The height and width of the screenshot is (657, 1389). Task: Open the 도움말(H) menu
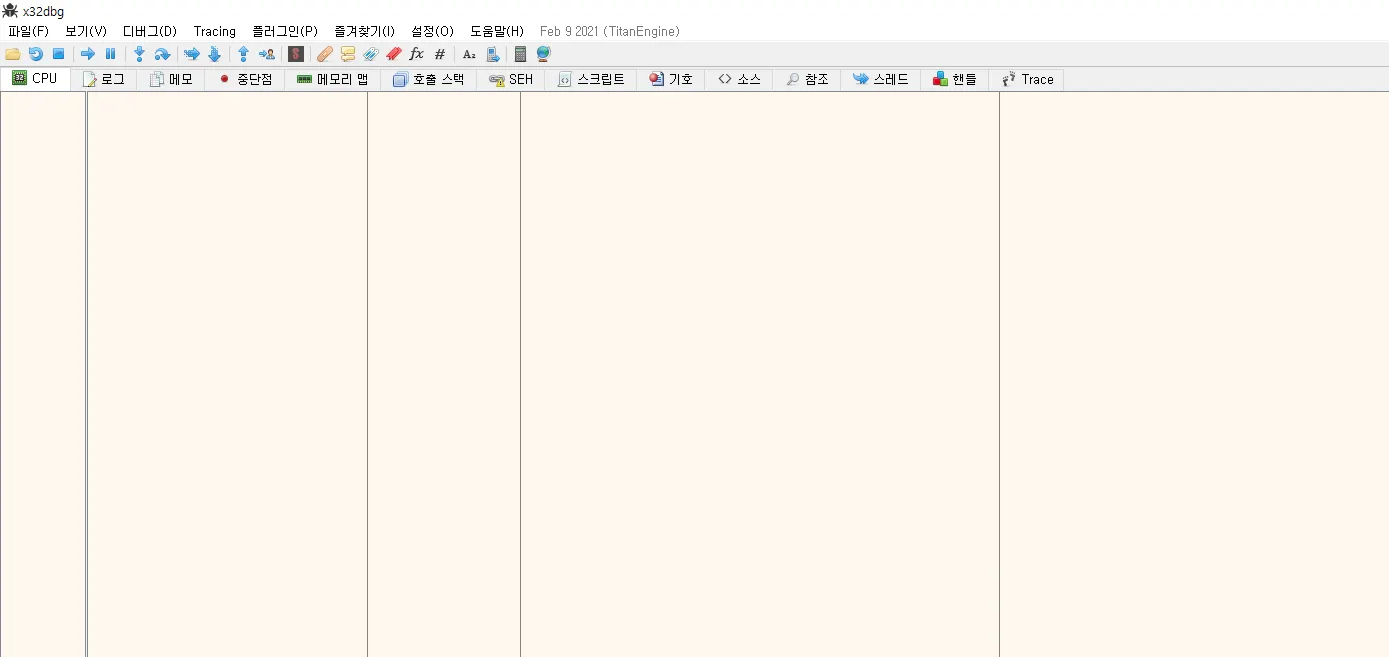(x=497, y=31)
